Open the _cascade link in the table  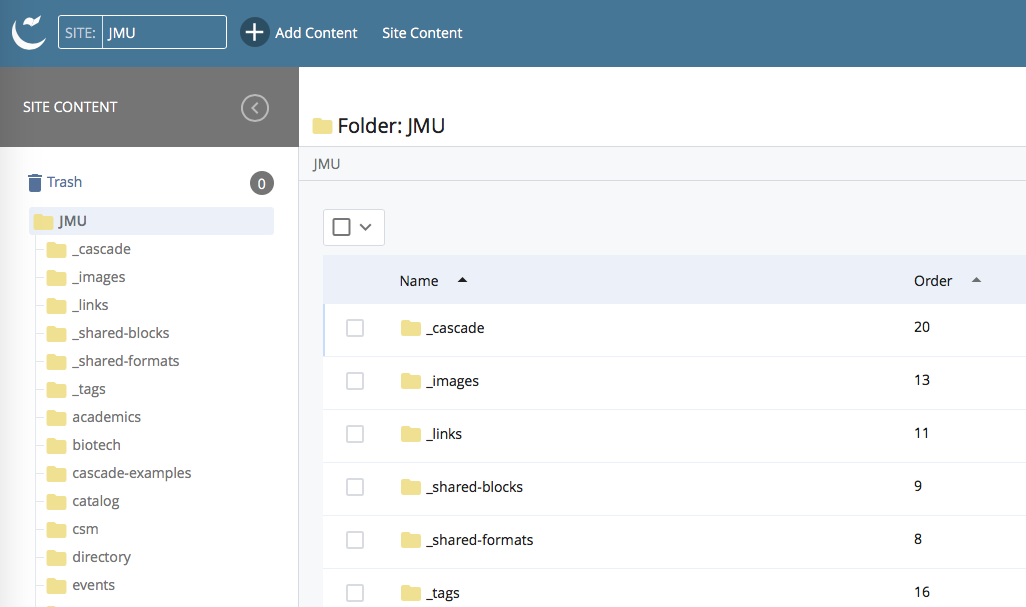[455, 328]
